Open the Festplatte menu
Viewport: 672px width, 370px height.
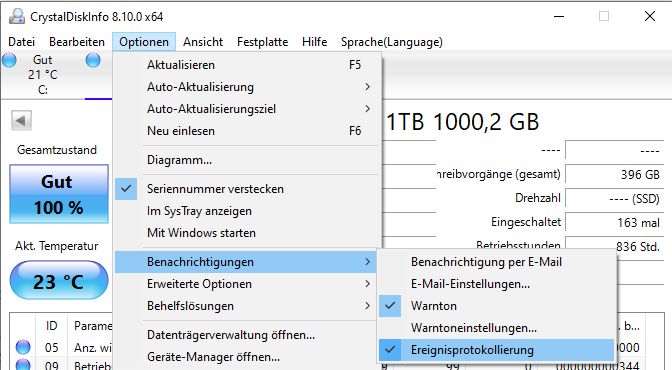tap(262, 42)
